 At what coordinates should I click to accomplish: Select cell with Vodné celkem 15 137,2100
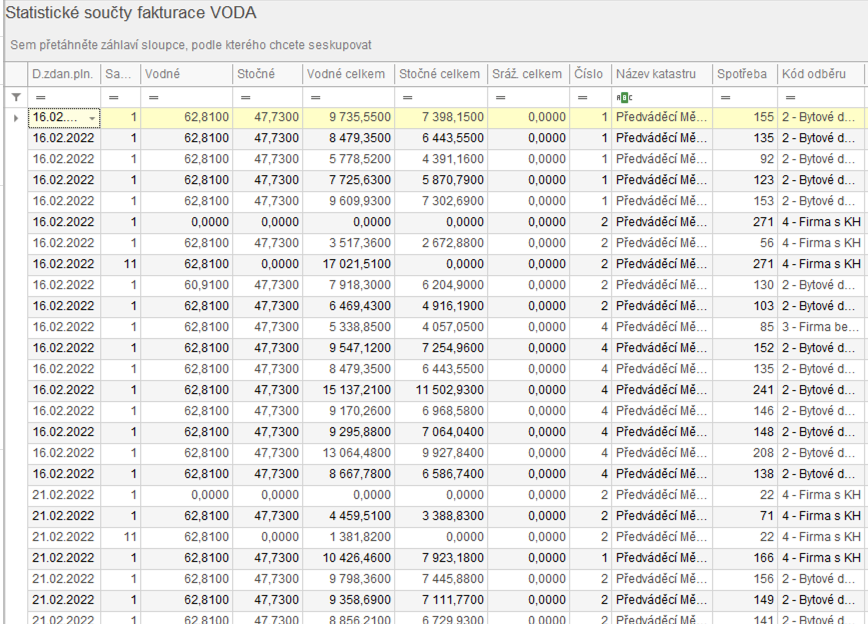[x=349, y=390]
